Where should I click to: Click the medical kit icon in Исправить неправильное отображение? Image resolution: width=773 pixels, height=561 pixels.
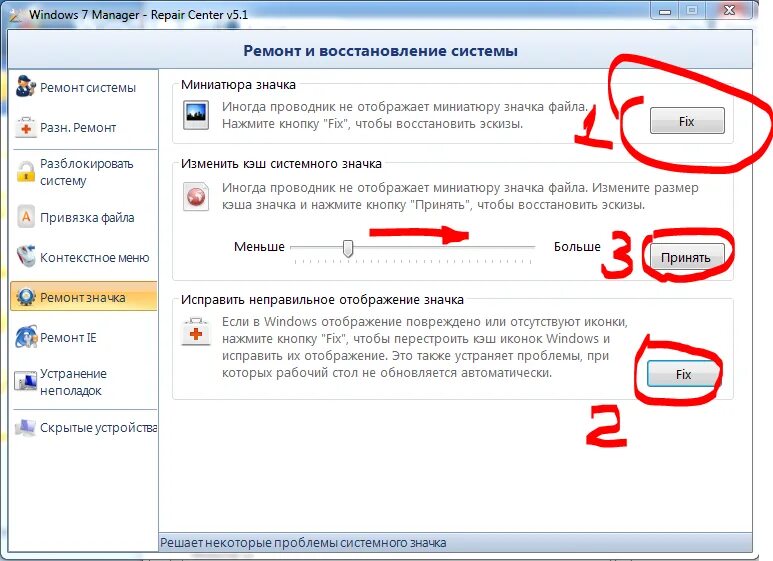196,332
